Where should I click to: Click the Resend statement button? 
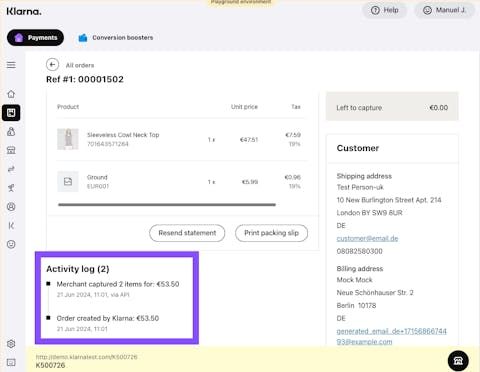(187, 233)
